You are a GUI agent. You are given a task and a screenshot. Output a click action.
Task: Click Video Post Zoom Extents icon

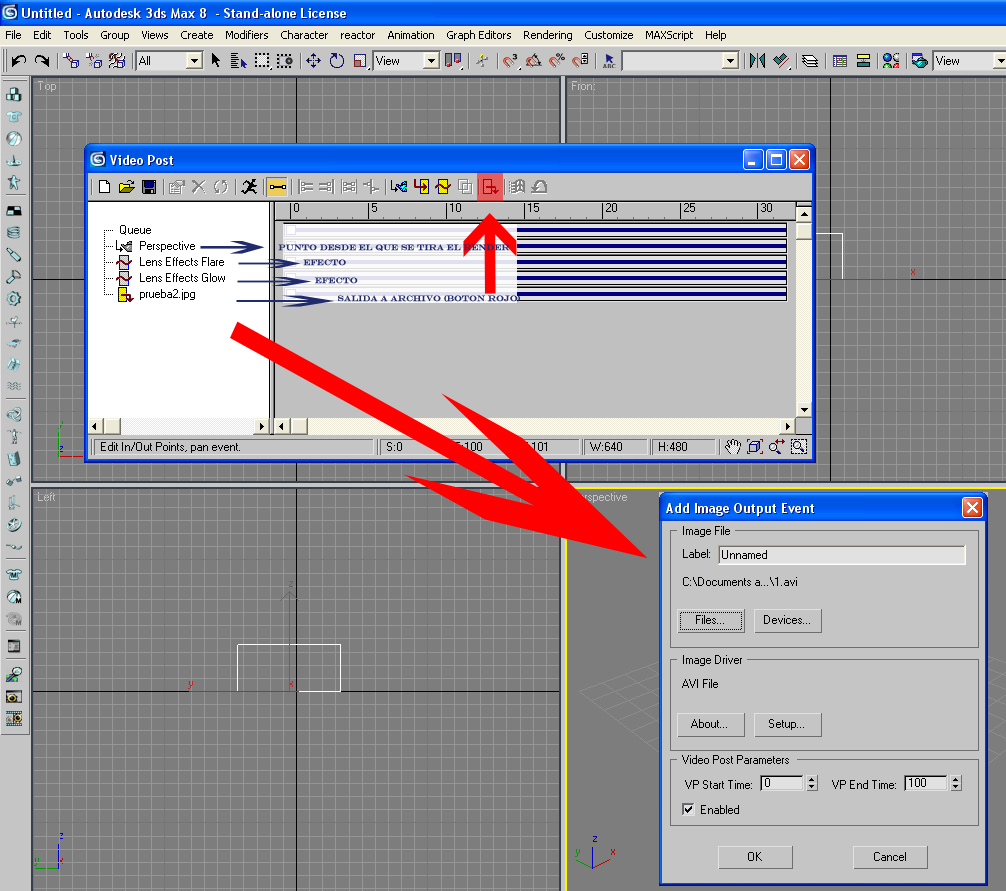tap(754, 446)
